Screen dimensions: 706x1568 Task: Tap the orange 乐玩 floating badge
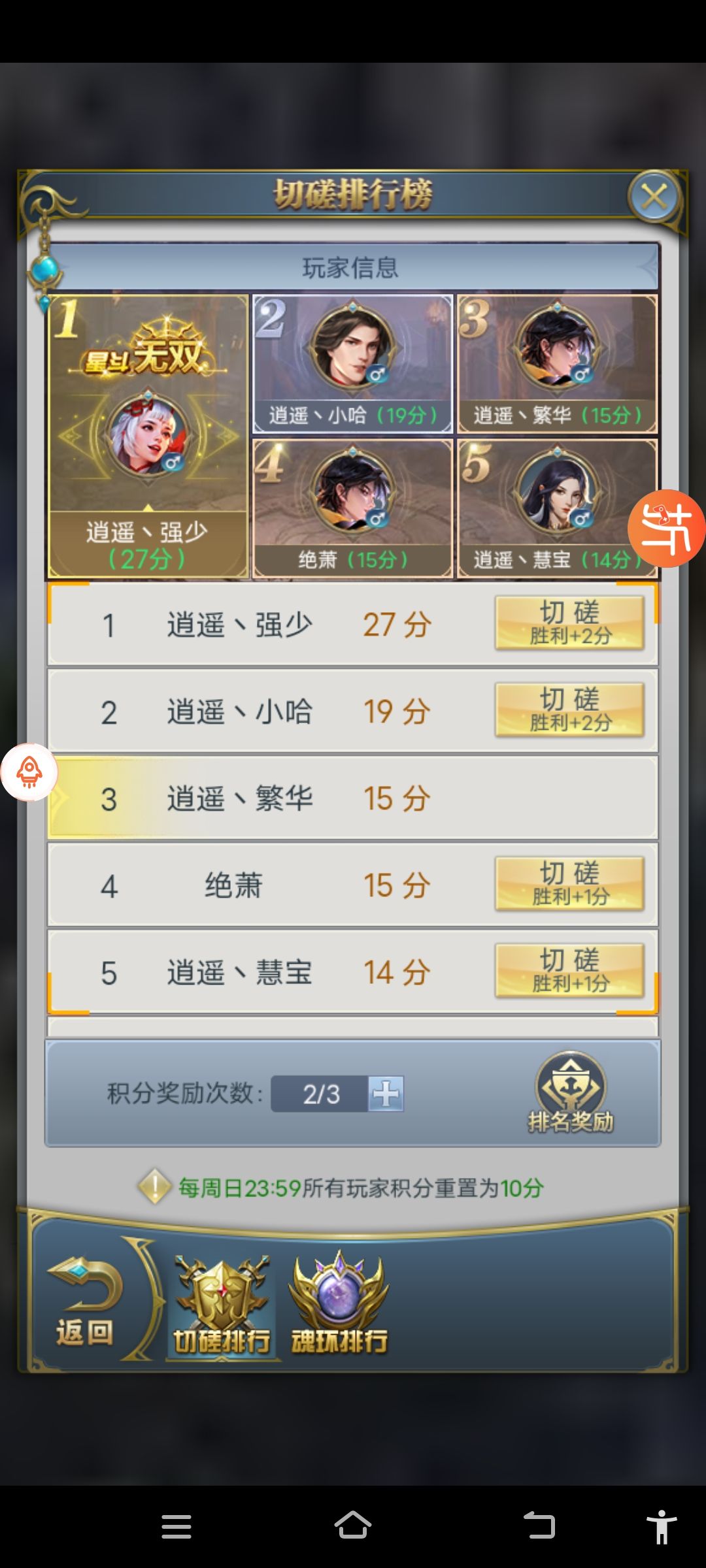tap(666, 529)
